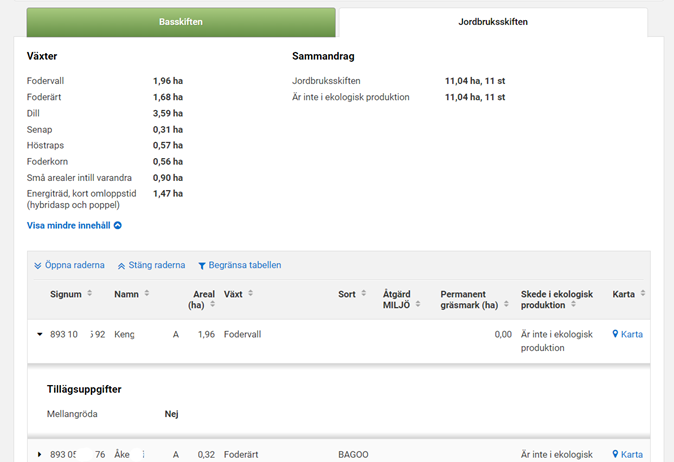Open the Jordbrukssskiften tab
The width and height of the screenshot is (674, 462).
(x=492, y=22)
